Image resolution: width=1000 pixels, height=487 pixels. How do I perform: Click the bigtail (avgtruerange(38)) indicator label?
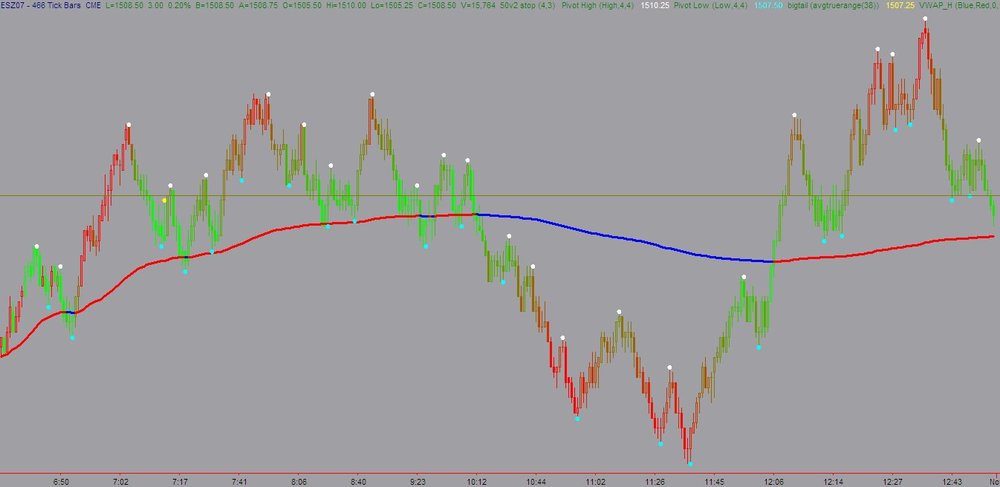point(829,4)
